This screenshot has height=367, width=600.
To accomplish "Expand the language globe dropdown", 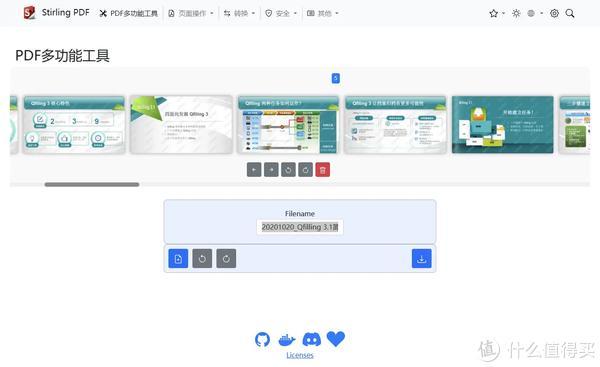I will [535, 13].
